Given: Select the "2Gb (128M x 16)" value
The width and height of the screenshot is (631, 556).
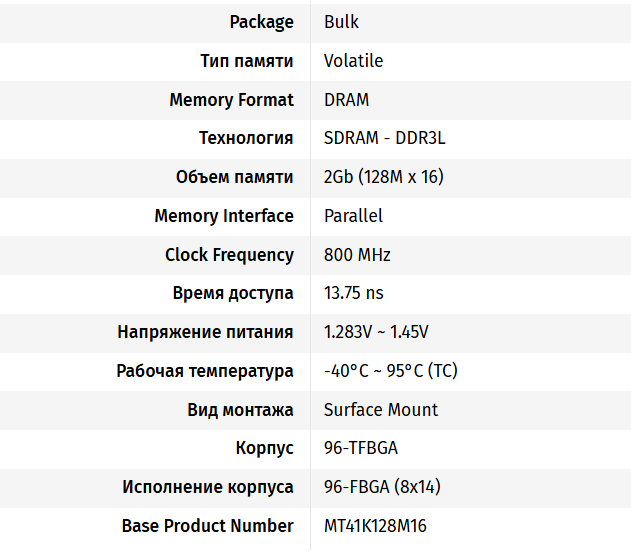Looking at the screenshot, I should click(x=383, y=177).
